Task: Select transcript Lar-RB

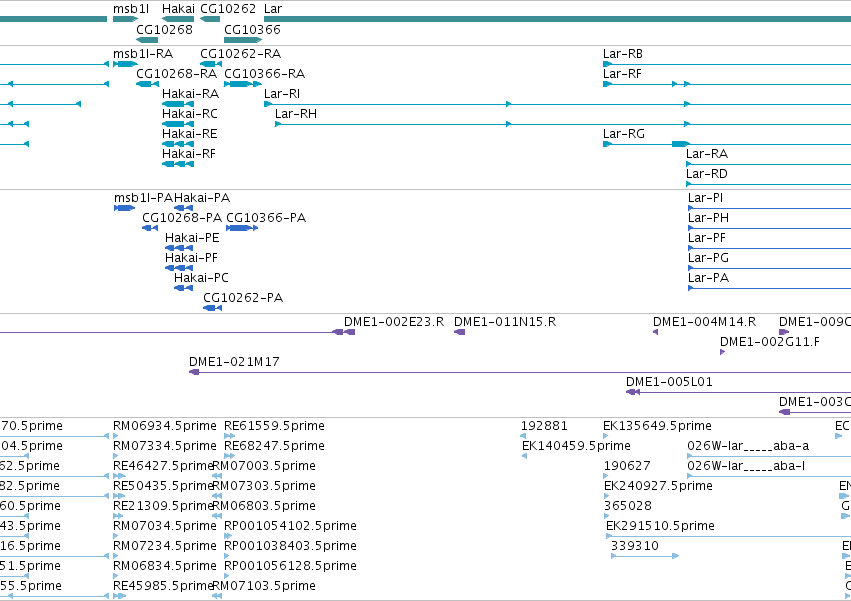Action: click(623, 54)
